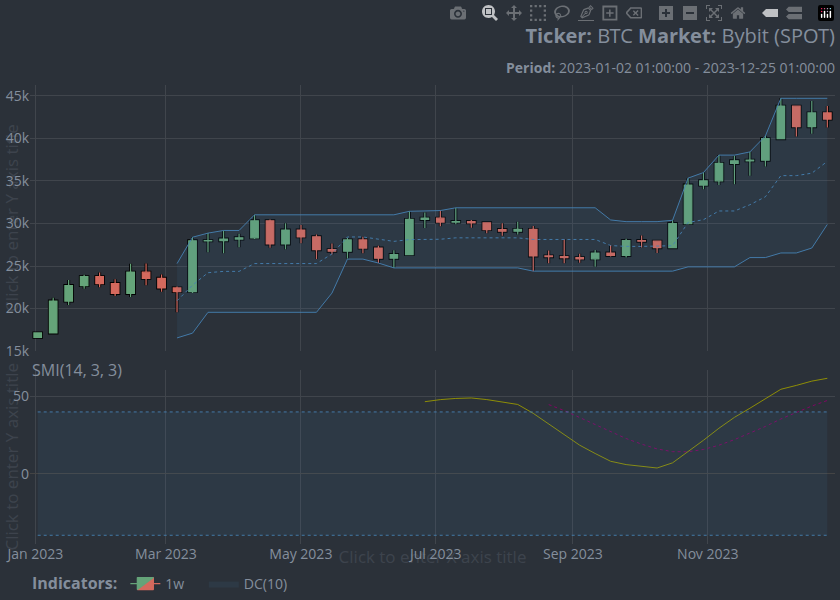This screenshot has width=840, height=600.
Task: Toggle the 1w candlestick legend entry
Action: (x=160, y=584)
